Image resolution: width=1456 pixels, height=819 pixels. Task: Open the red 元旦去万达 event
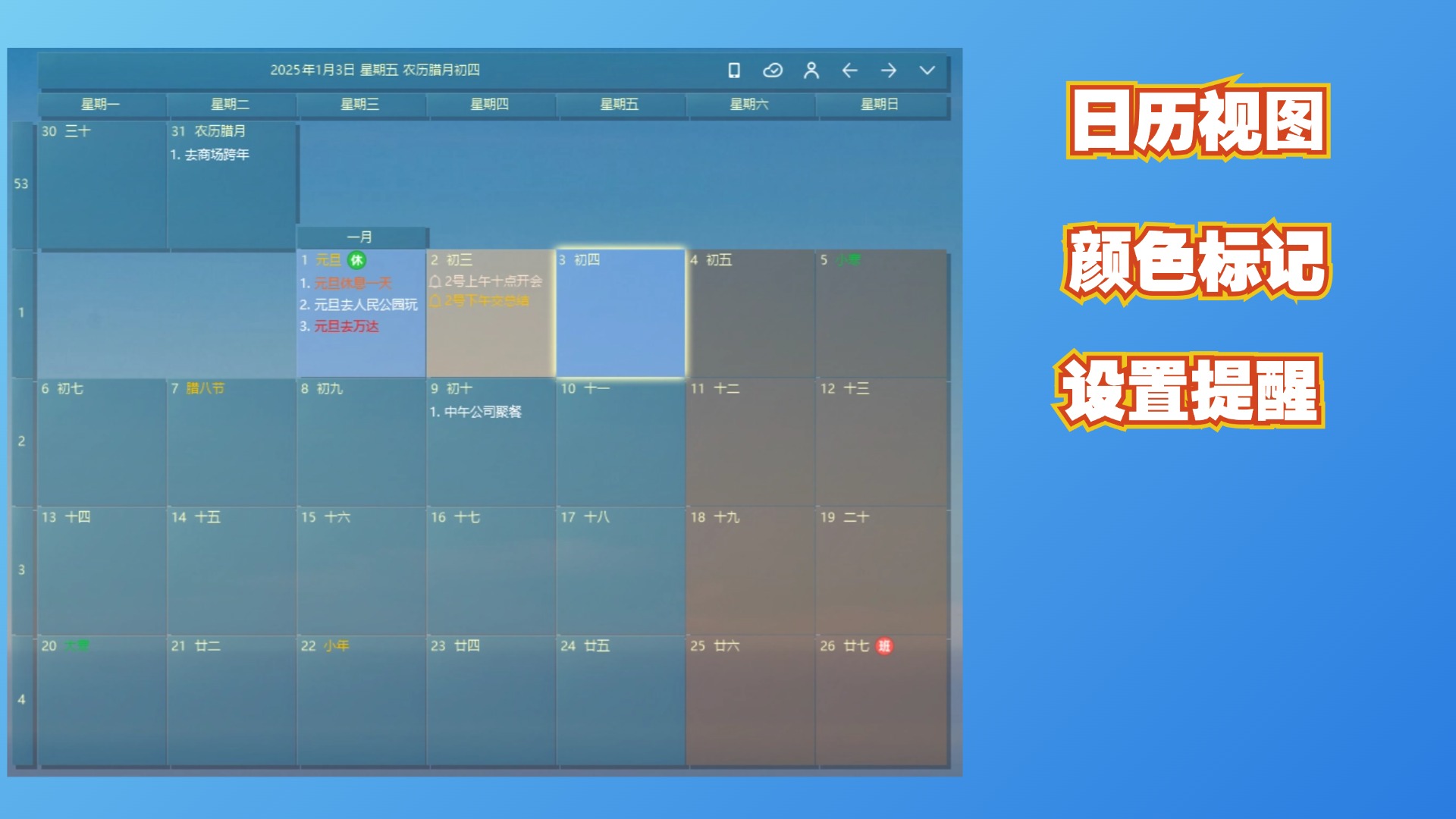point(346,327)
